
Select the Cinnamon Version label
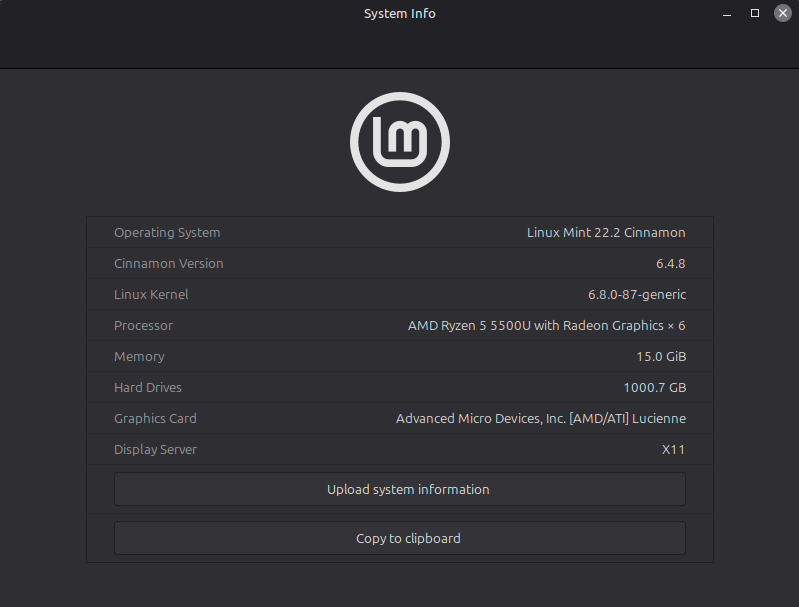point(169,263)
